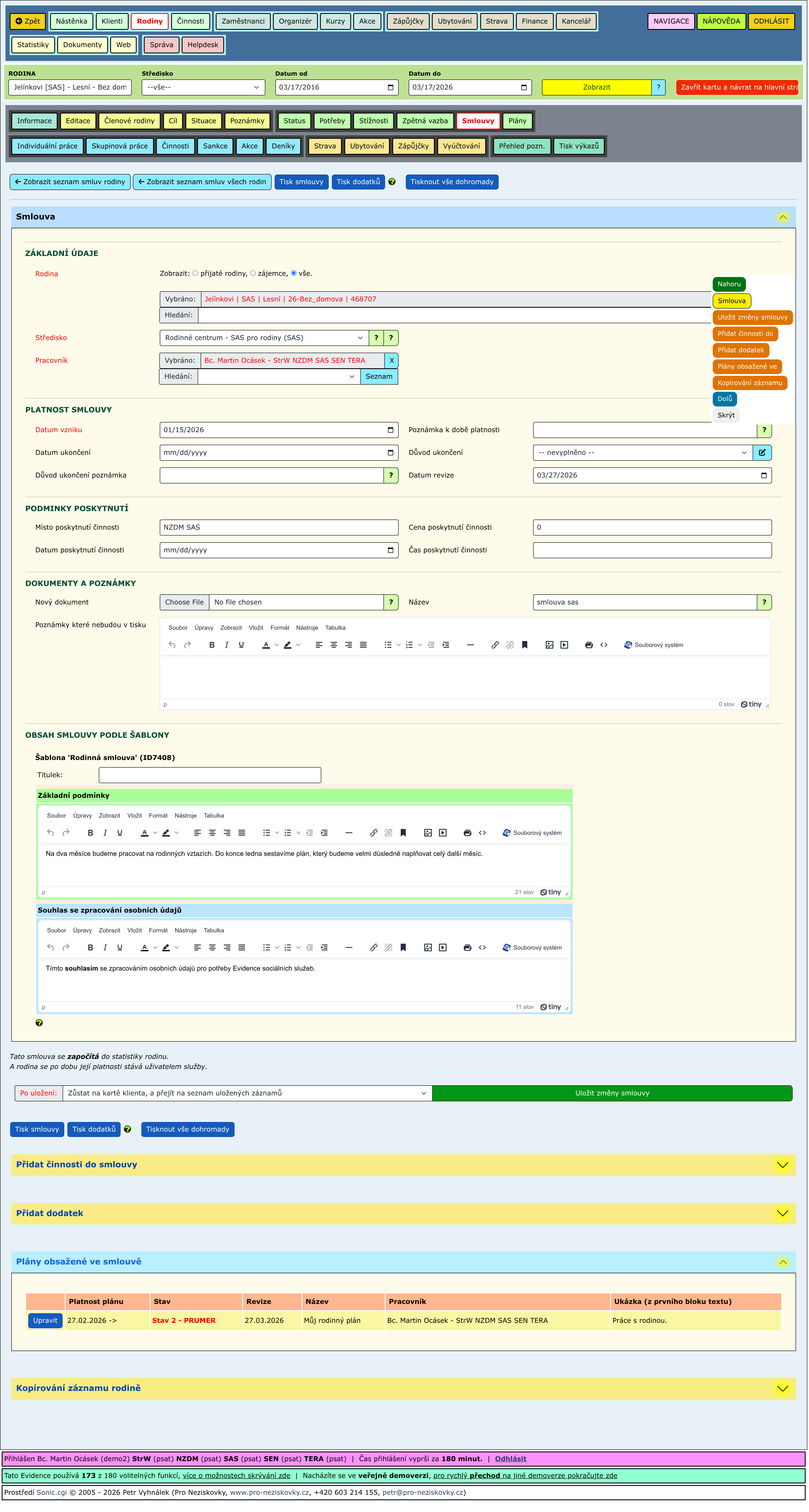Viewport: 809px width, 1512px height.
Task: Select 'zájemce' radio option
Action: tap(253, 273)
